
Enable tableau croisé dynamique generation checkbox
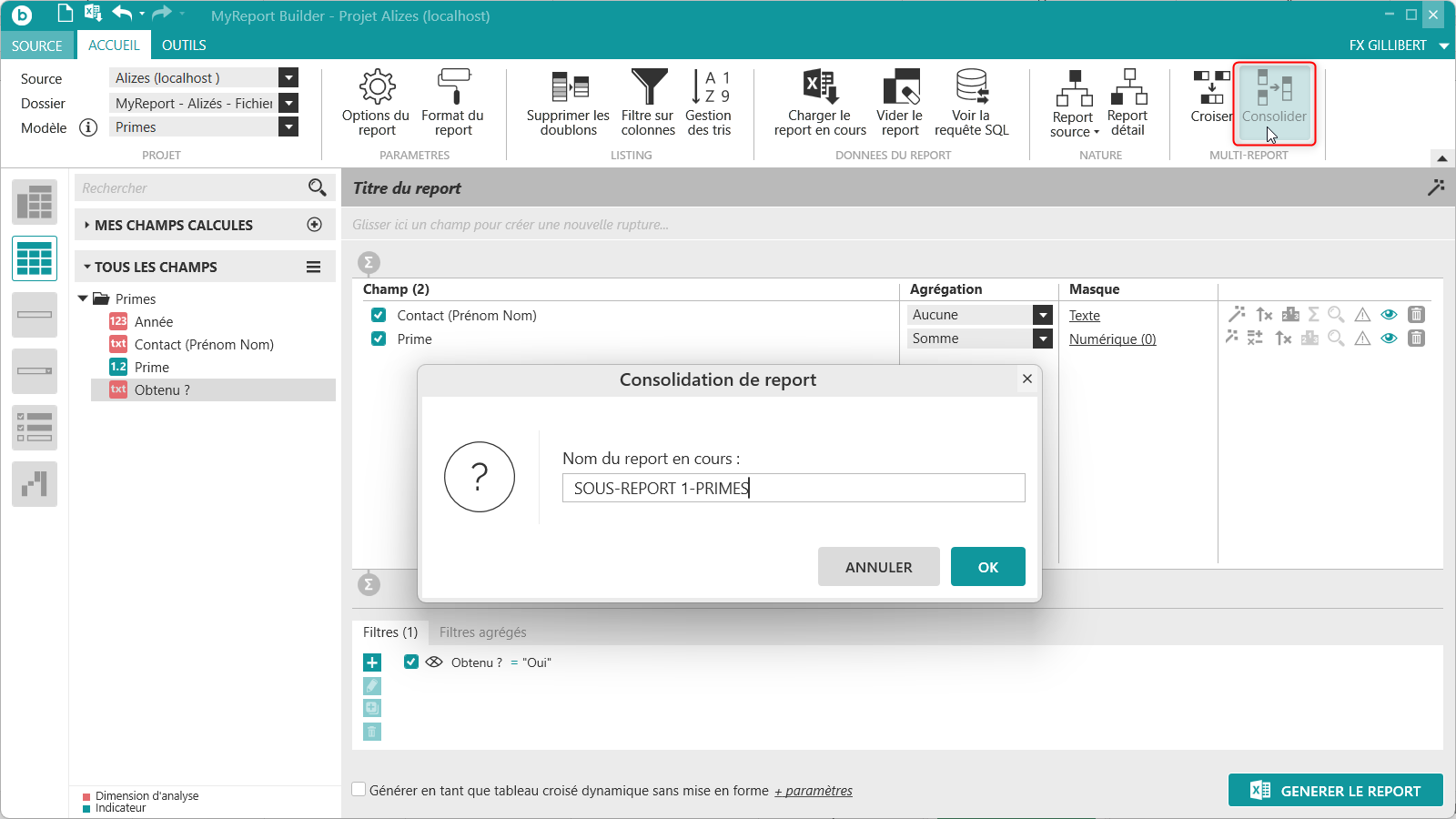pyautogui.click(x=359, y=790)
